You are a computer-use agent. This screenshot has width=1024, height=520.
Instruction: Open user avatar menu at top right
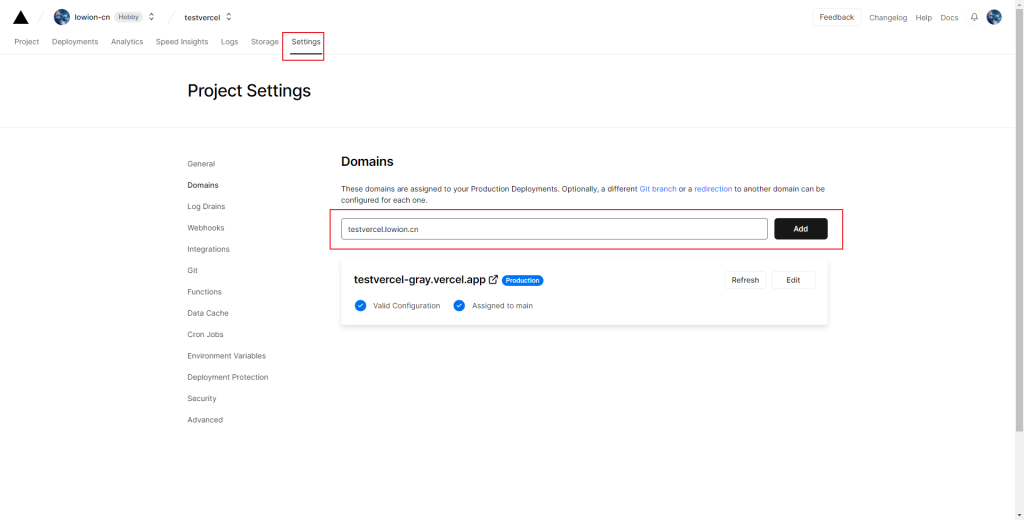click(994, 18)
